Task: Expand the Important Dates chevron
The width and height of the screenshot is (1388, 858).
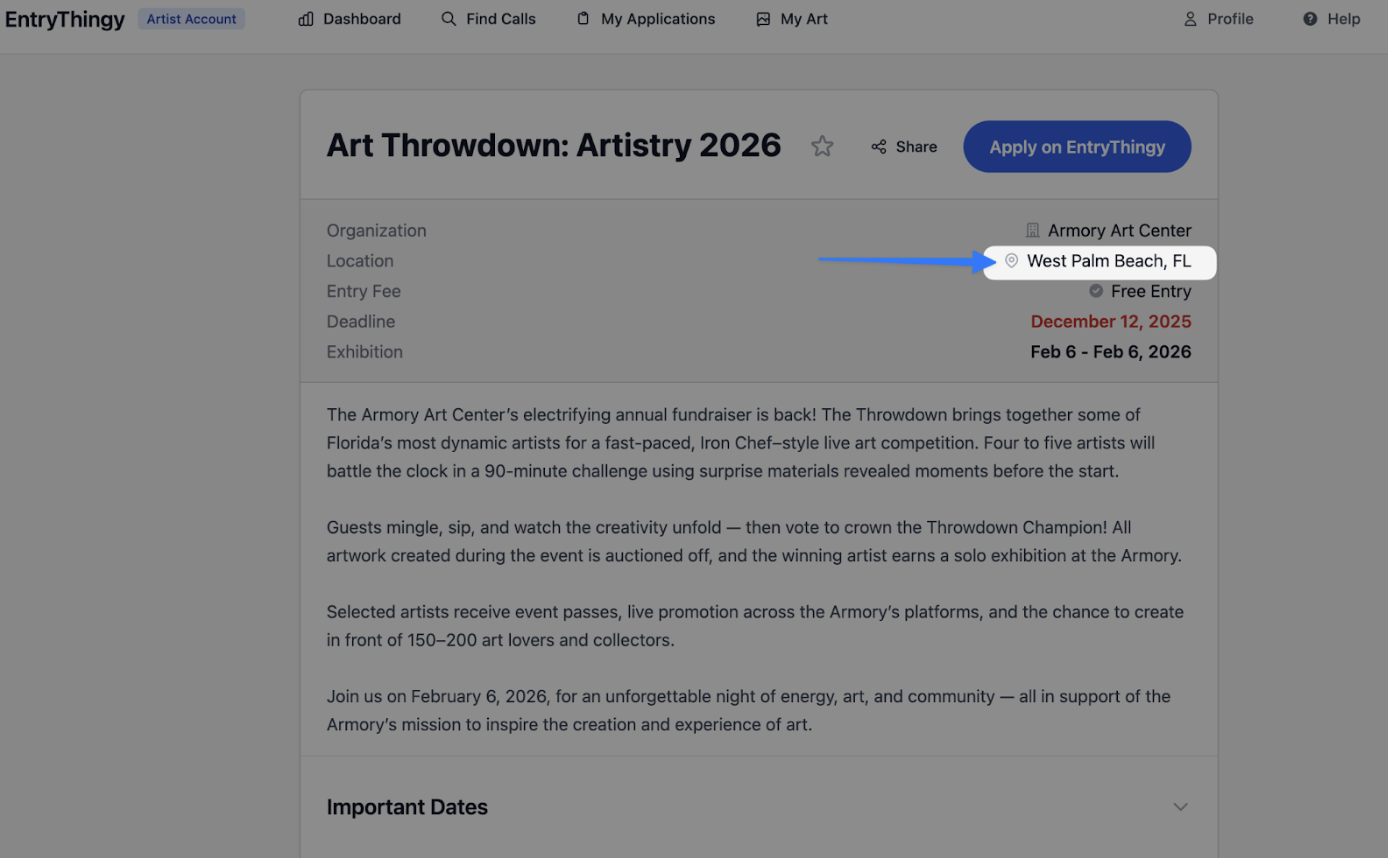Action: (x=1180, y=807)
